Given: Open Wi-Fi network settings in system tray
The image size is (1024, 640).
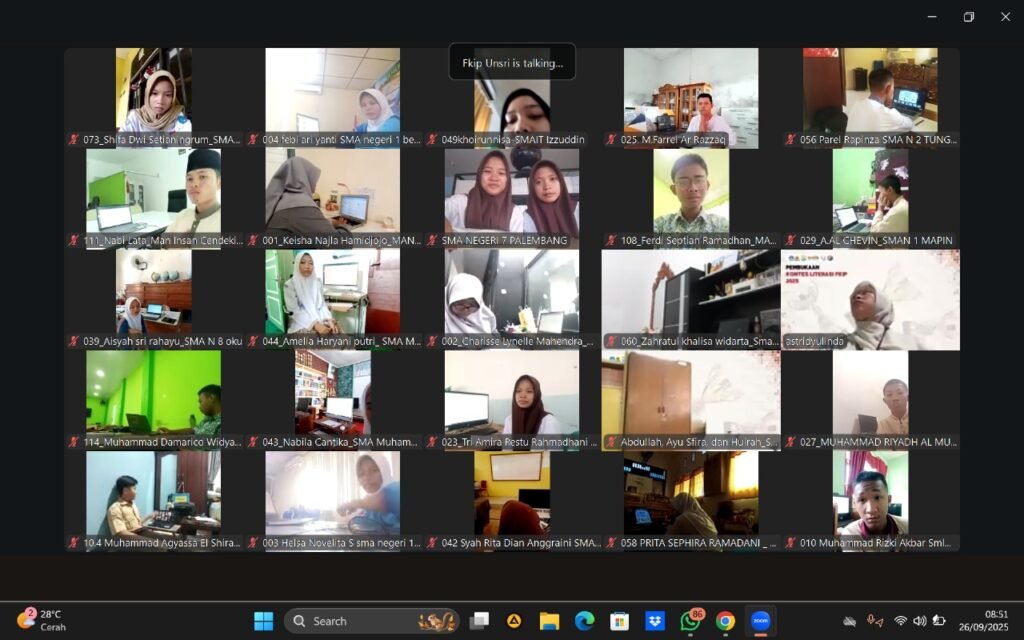Looking at the screenshot, I should [900, 621].
